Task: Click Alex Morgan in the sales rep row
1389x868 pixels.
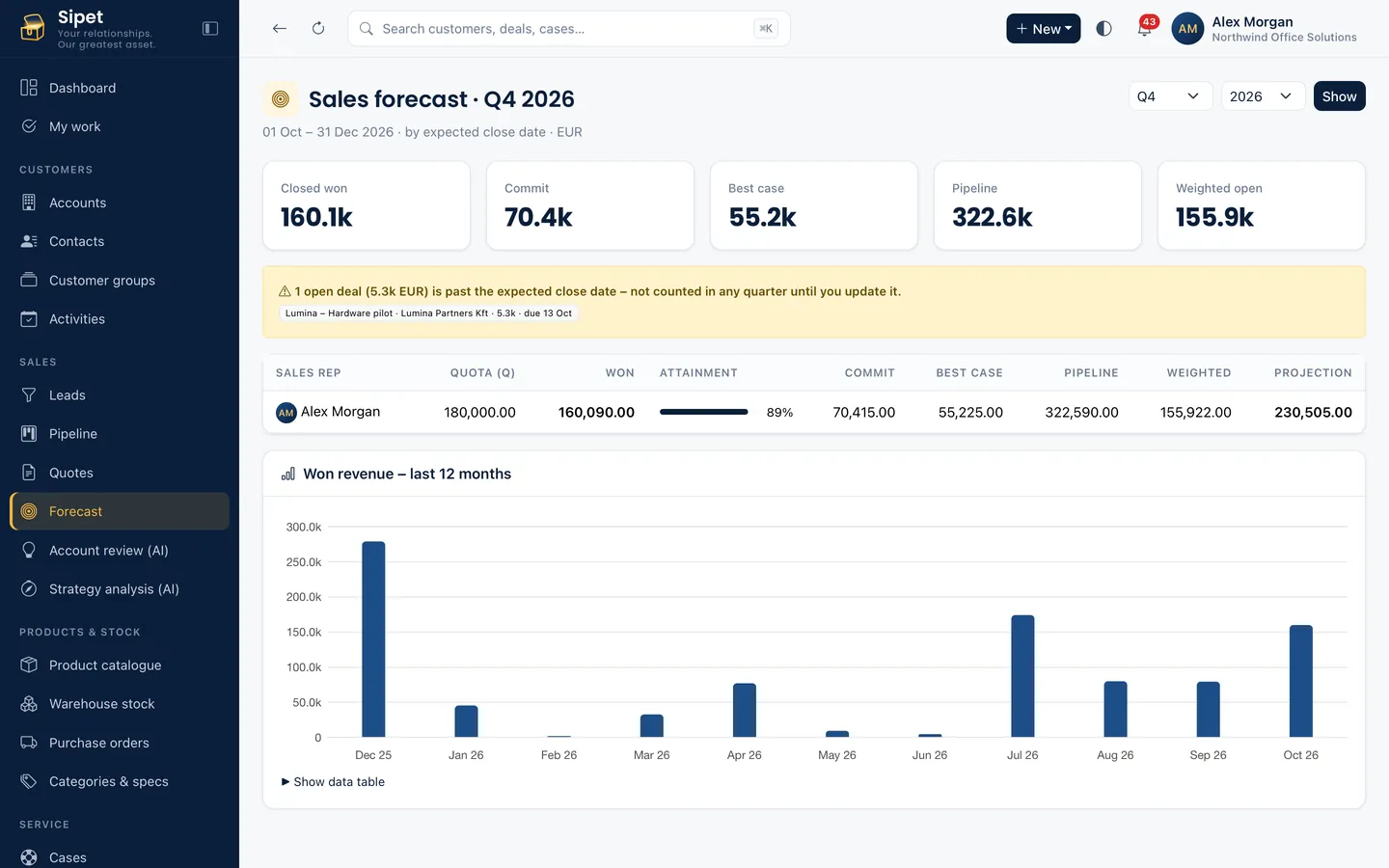Action: coord(340,412)
